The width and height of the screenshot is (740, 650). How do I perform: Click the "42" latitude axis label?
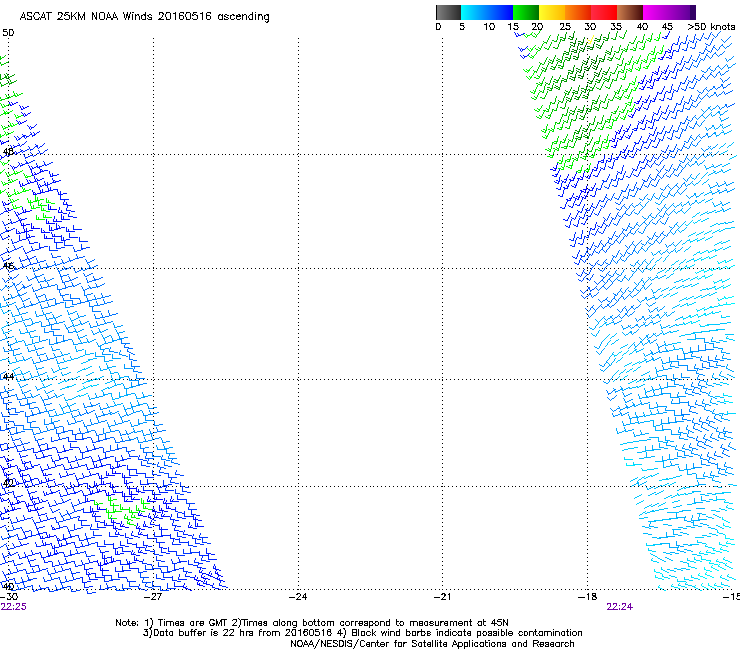point(8,483)
